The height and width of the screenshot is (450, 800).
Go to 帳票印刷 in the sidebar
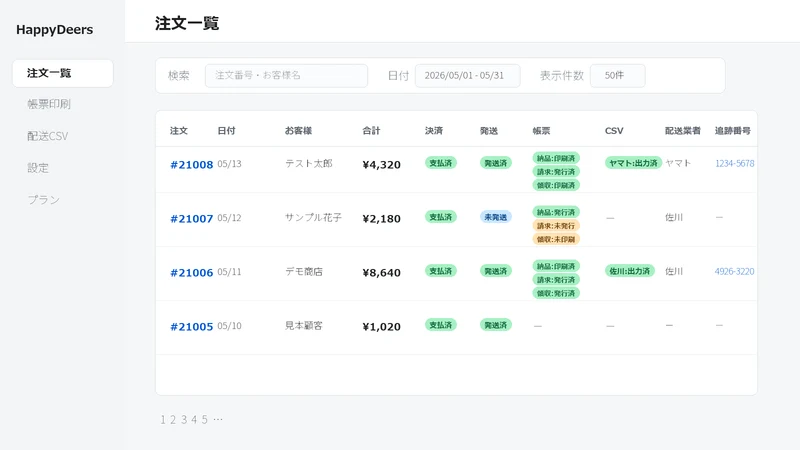(49, 104)
